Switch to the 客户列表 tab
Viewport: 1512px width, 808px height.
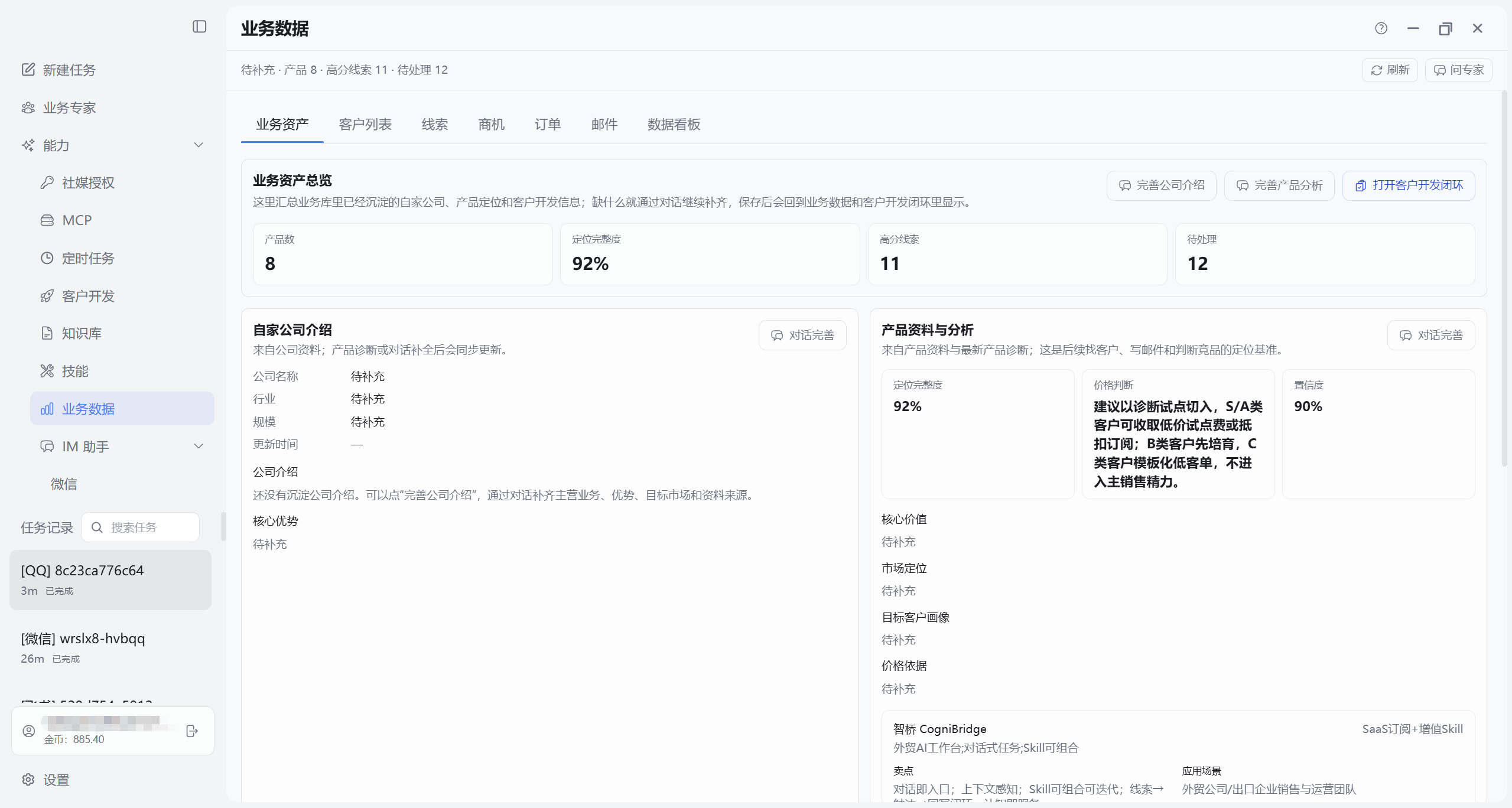(x=365, y=125)
